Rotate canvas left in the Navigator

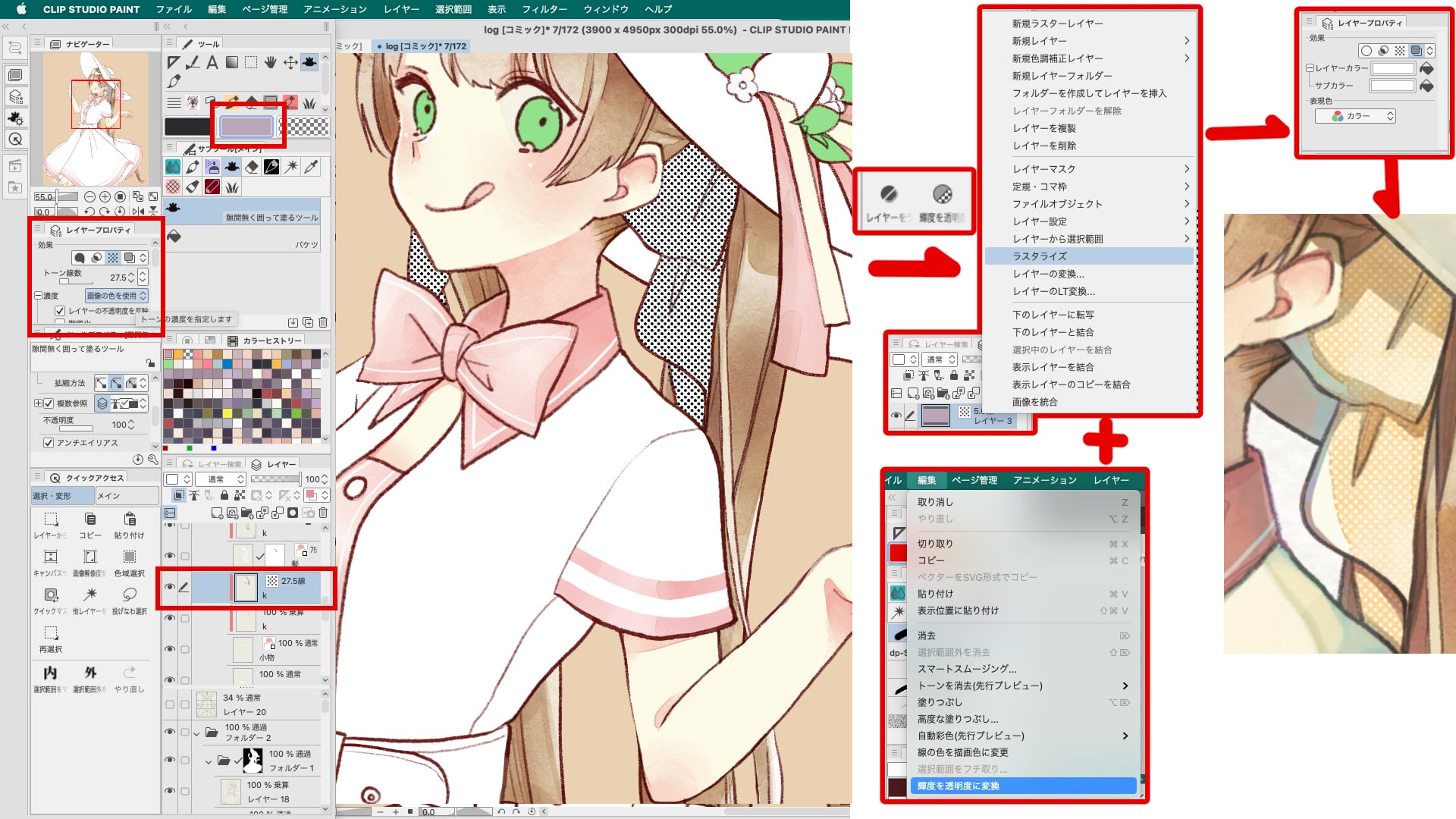89,212
